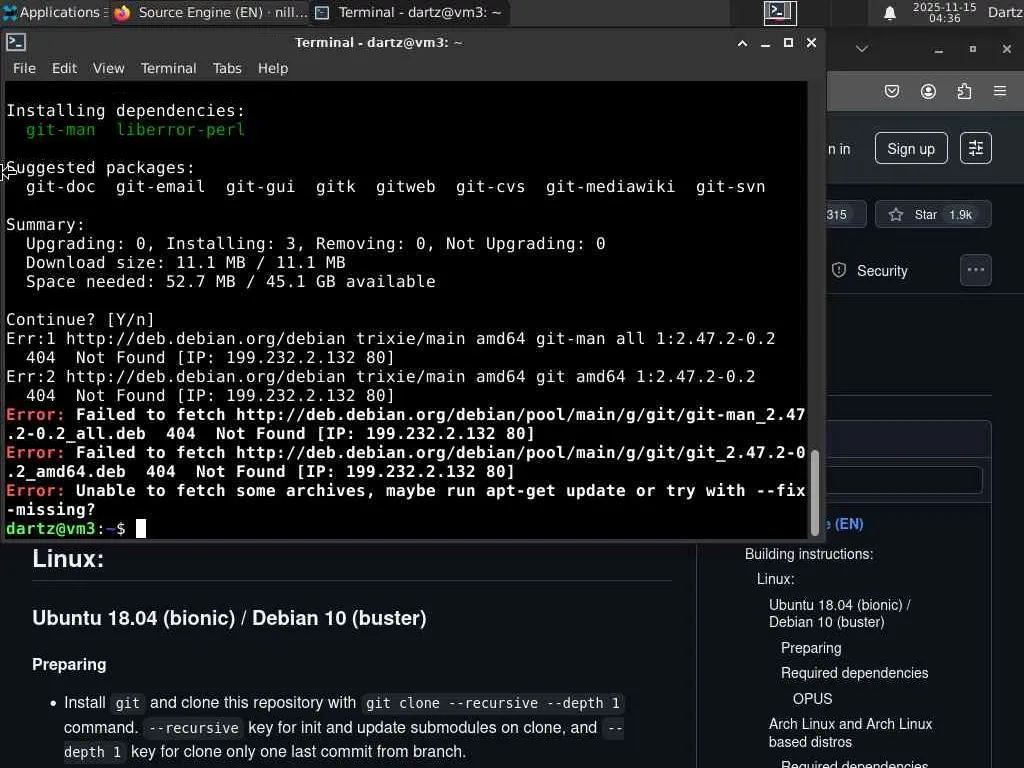The width and height of the screenshot is (1024, 768).
Task: Open GitHub appearance settings slider icon
Action: (976, 148)
